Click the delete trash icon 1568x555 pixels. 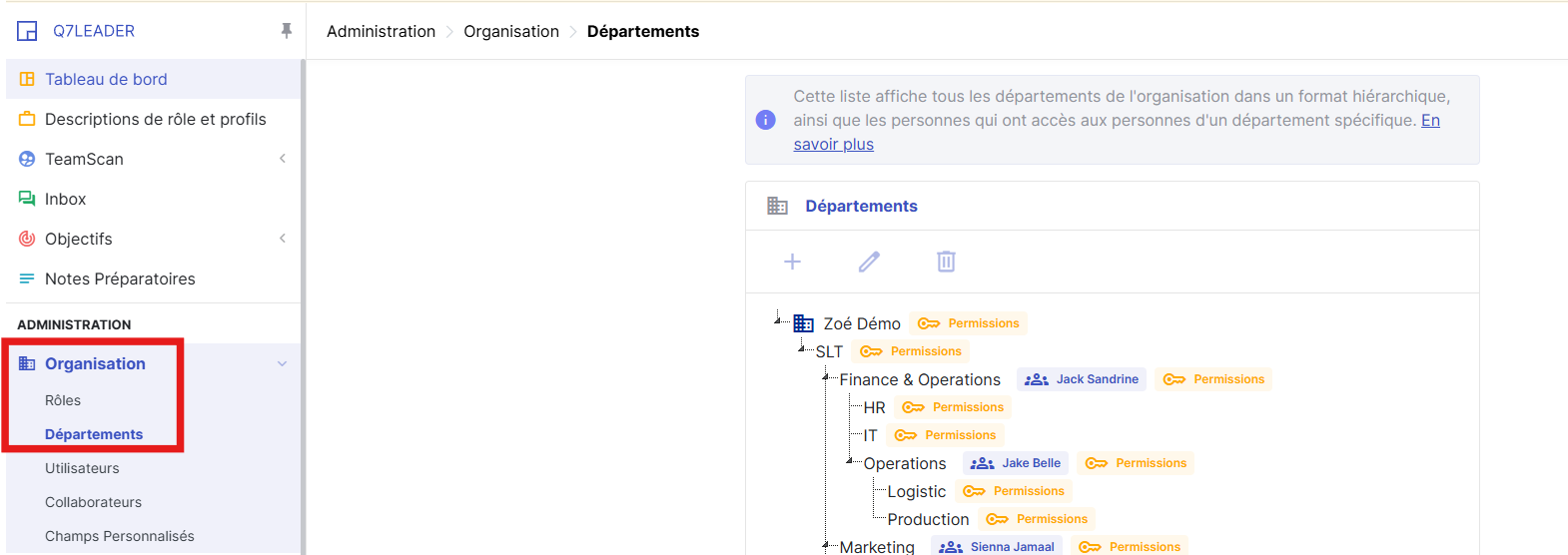(x=946, y=262)
